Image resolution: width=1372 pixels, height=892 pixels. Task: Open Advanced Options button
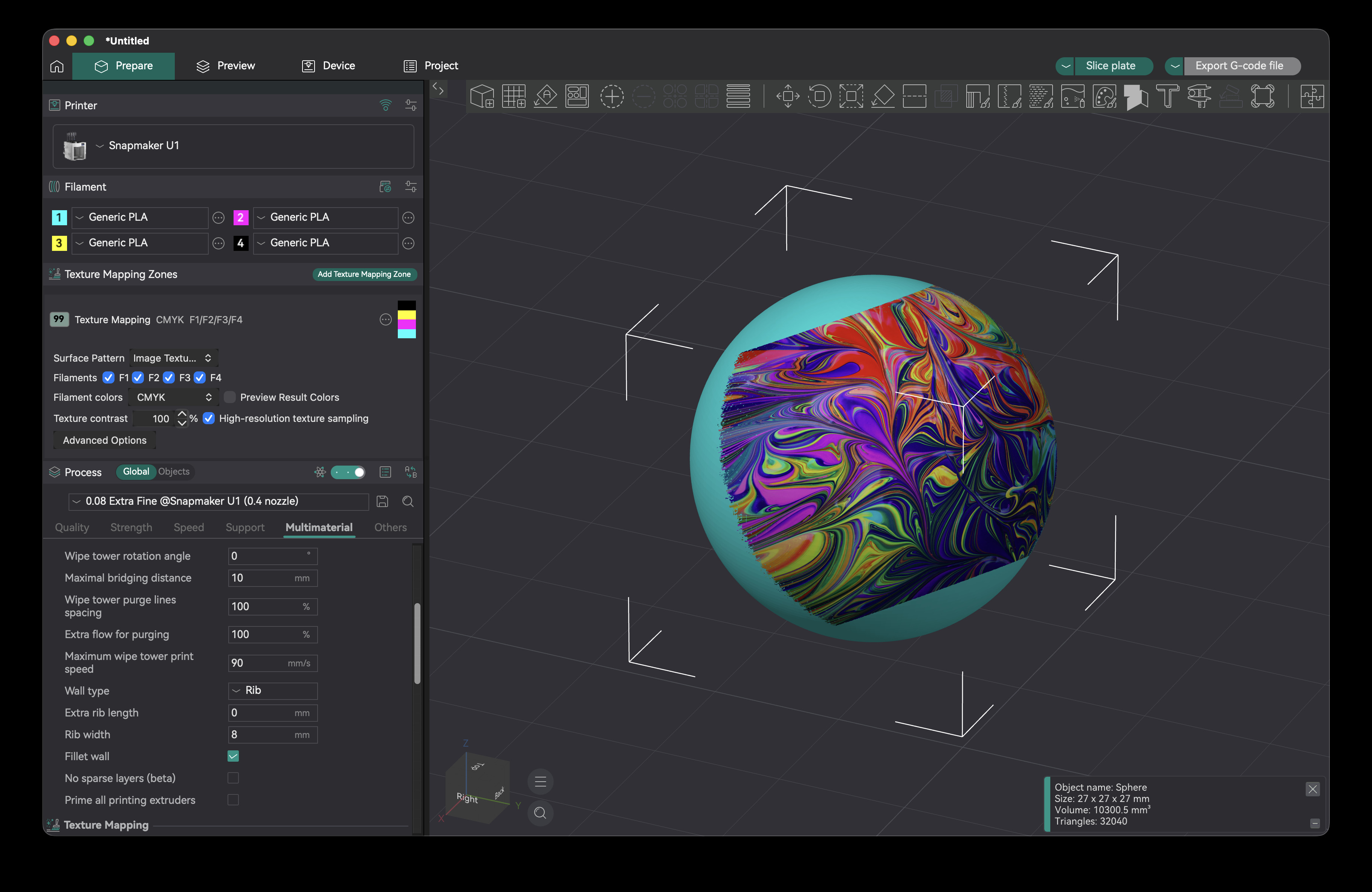coord(105,440)
